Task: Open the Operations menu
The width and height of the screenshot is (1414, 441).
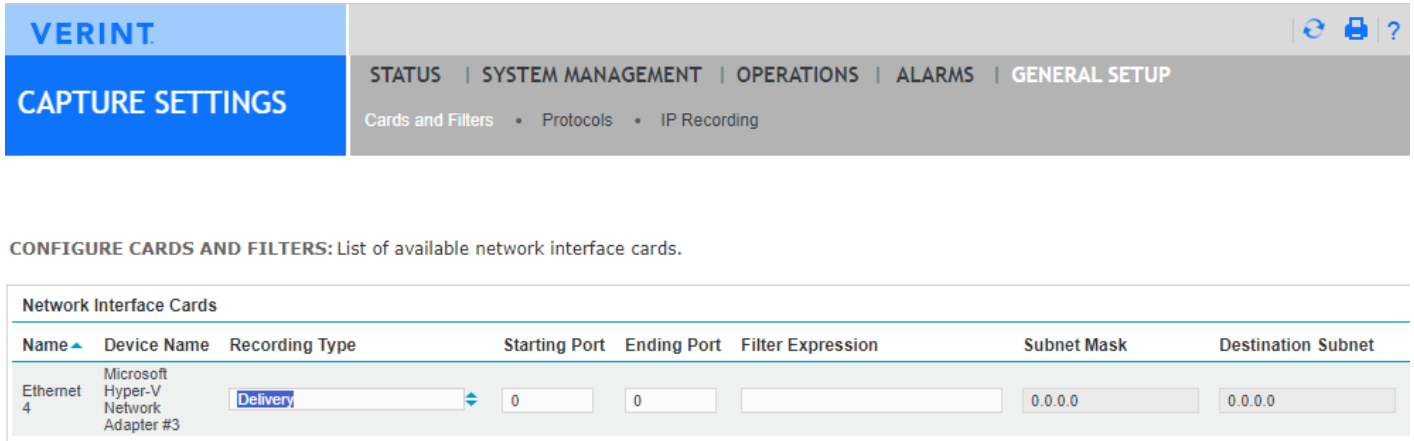Action: coord(797,75)
